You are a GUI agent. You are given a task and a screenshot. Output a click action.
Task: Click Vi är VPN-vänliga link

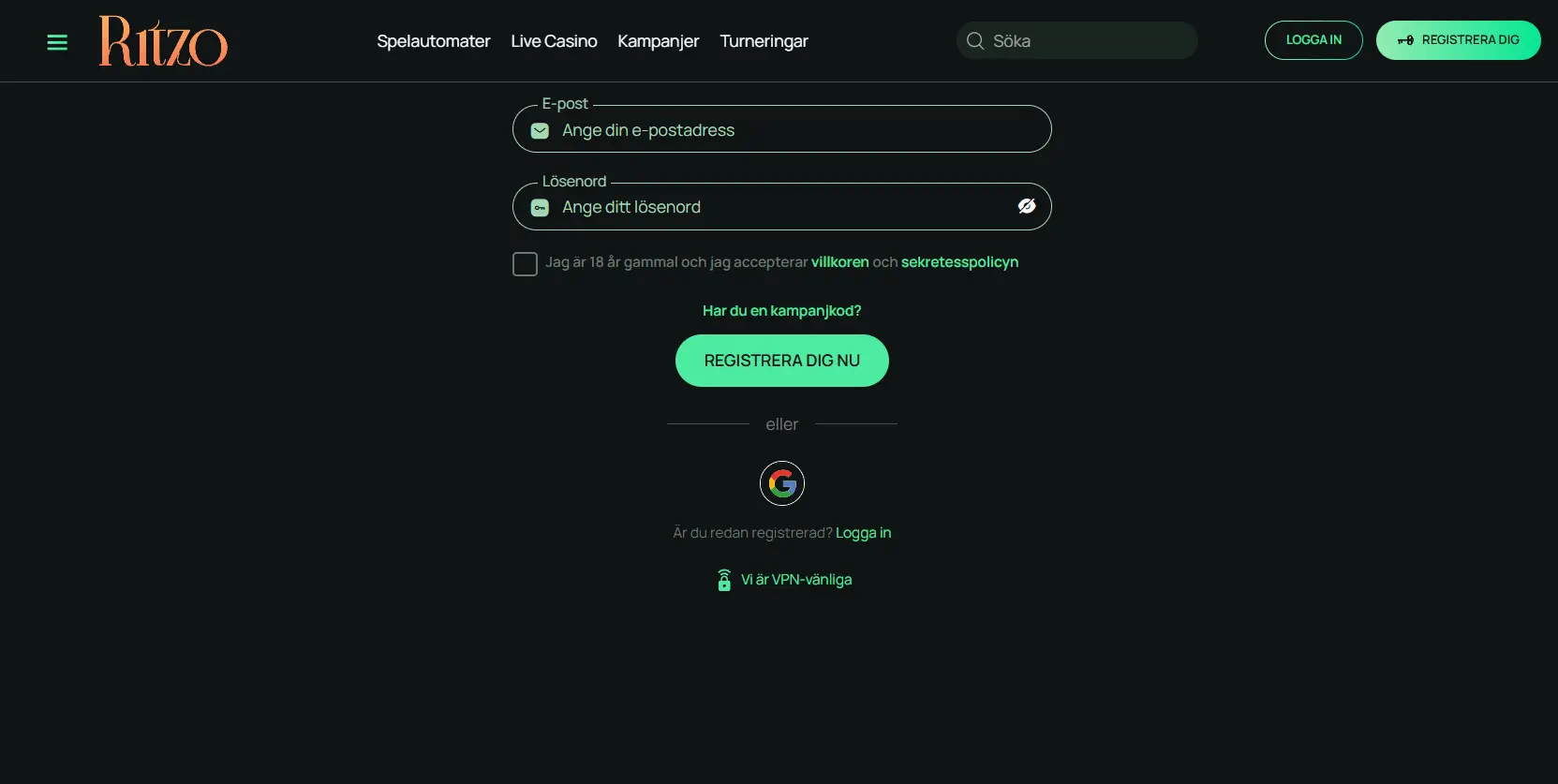pos(796,580)
